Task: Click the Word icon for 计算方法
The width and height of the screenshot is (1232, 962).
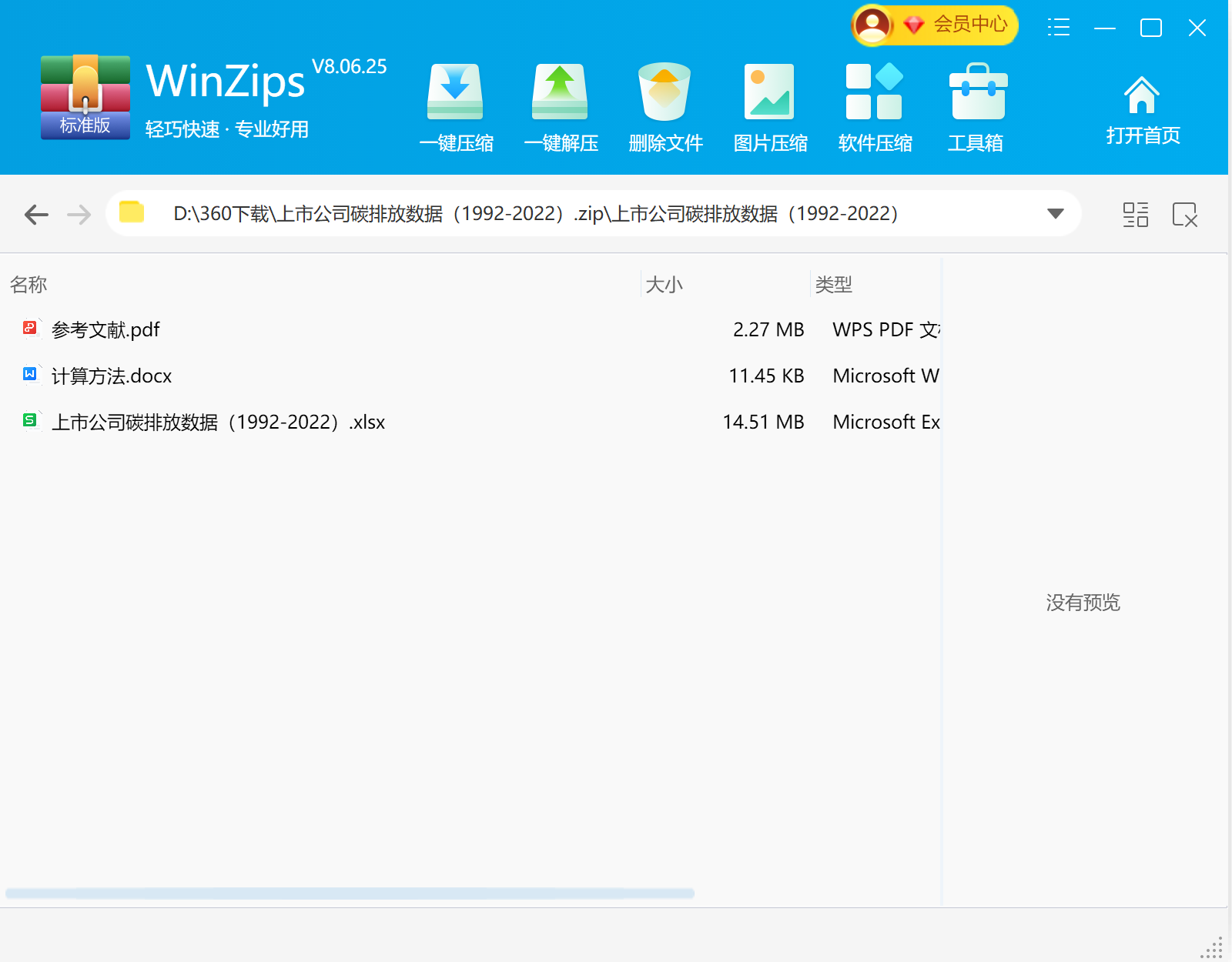Action: 30,375
